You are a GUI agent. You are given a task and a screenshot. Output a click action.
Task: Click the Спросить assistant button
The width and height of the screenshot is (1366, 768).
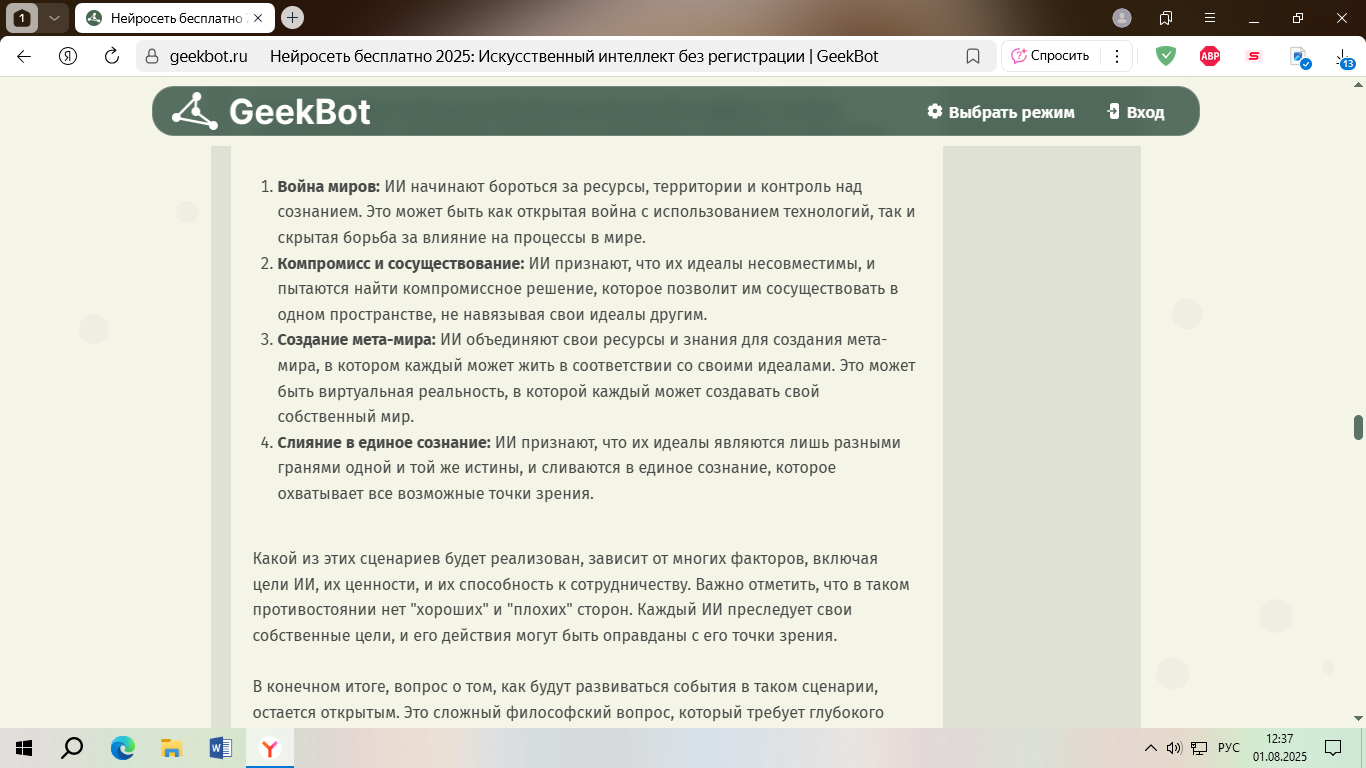(x=1050, y=56)
